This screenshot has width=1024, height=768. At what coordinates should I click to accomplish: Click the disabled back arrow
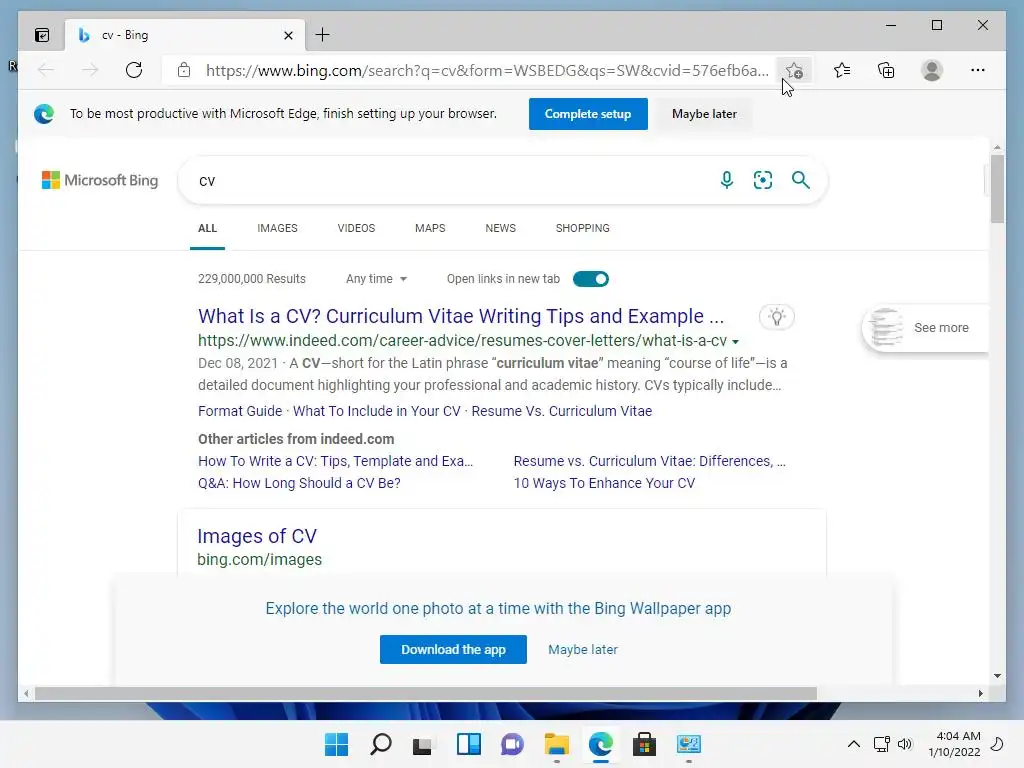coord(46,70)
